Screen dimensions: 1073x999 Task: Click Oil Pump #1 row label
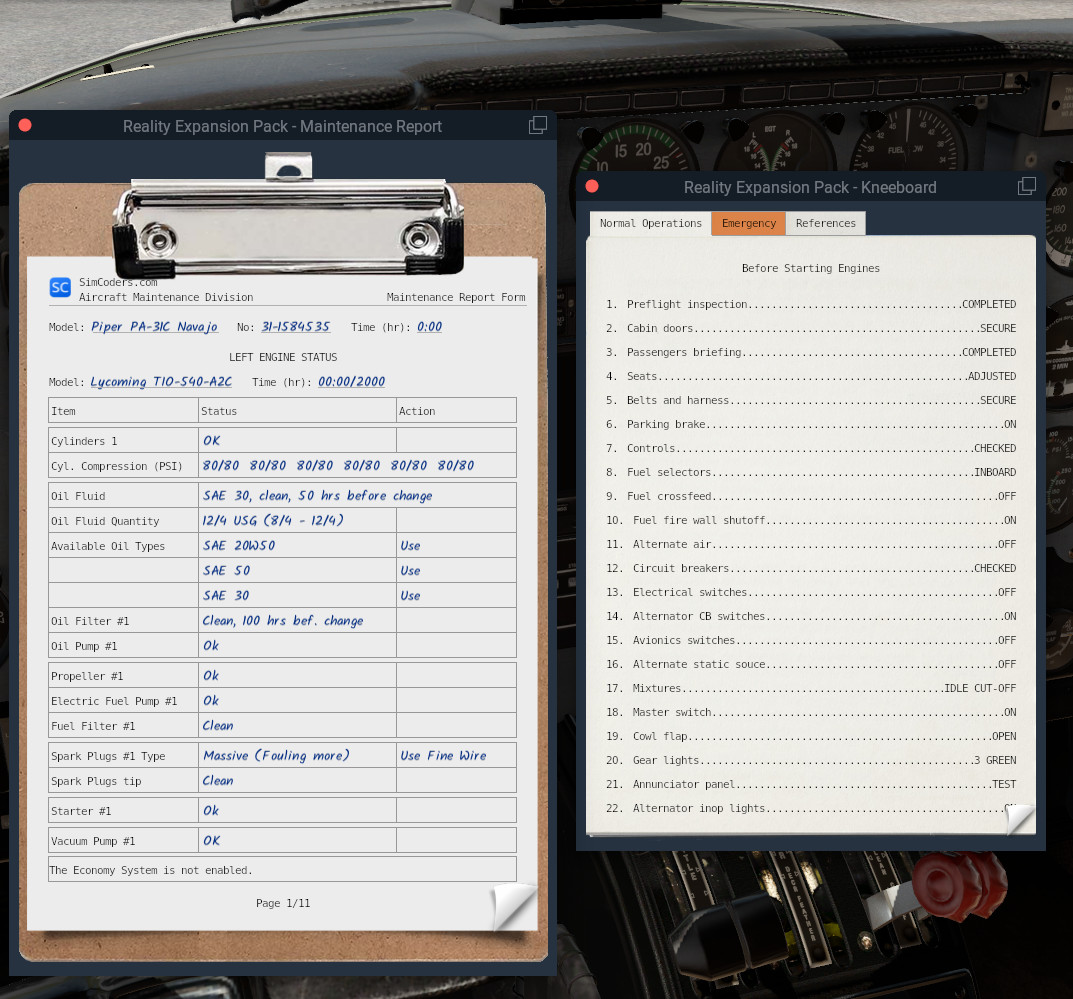click(84, 646)
